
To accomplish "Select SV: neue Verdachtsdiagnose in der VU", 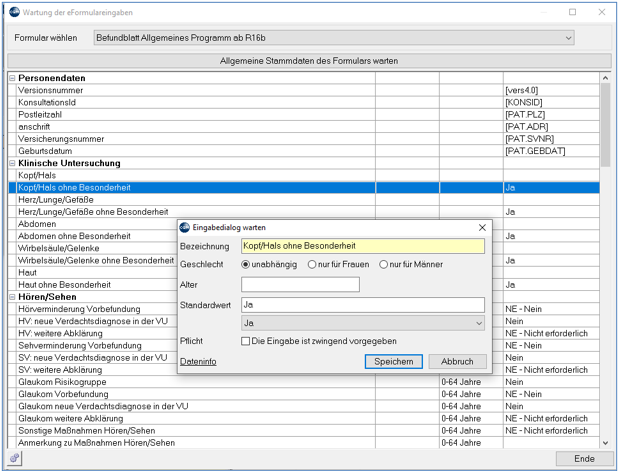I will coord(93,358).
